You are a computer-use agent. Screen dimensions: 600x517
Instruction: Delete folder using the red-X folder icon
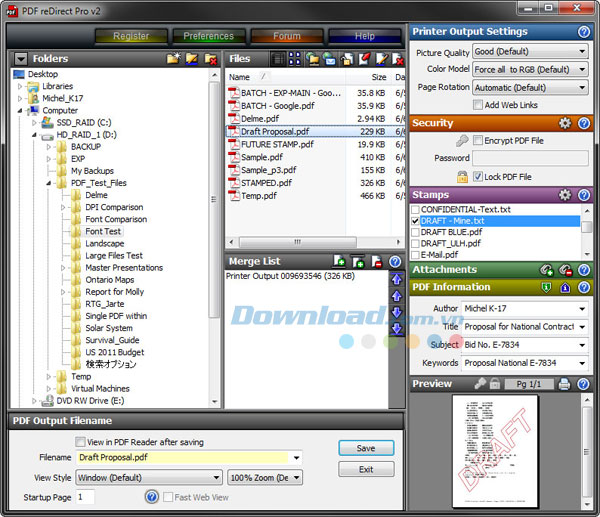click(210, 59)
